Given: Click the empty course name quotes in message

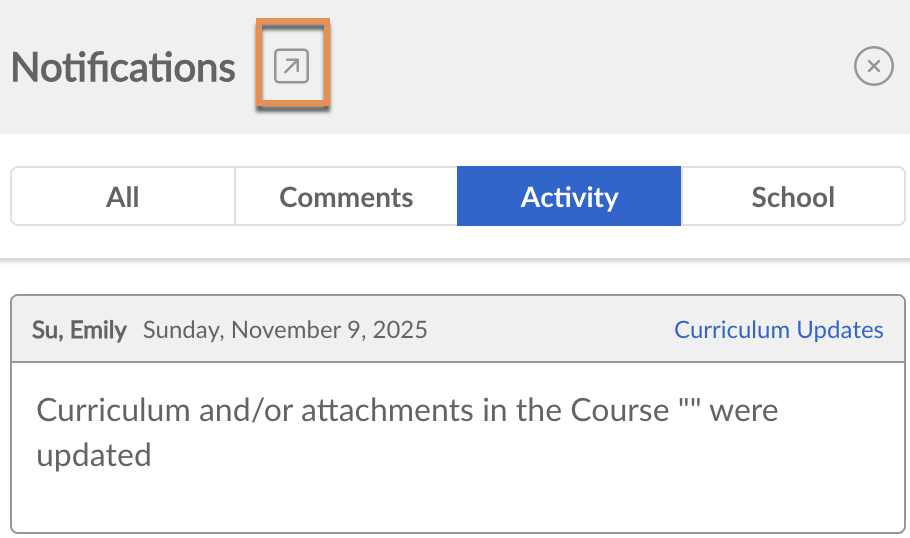Looking at the screenshot, I should (x=689, y=410).
